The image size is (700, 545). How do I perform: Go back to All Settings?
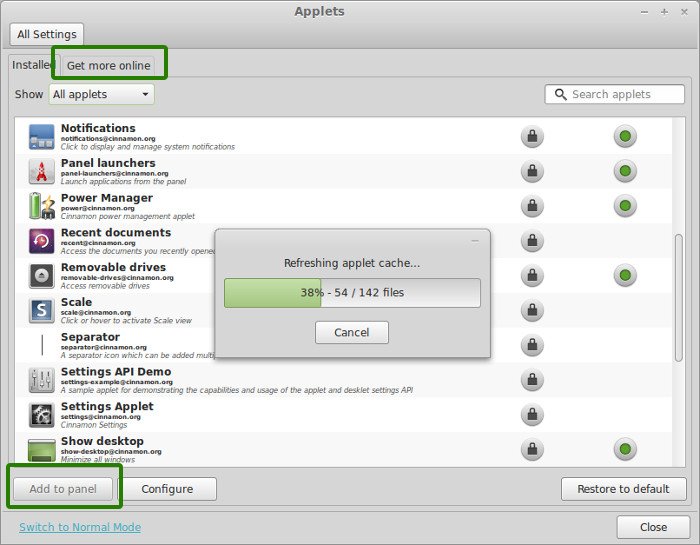(46, 34)
